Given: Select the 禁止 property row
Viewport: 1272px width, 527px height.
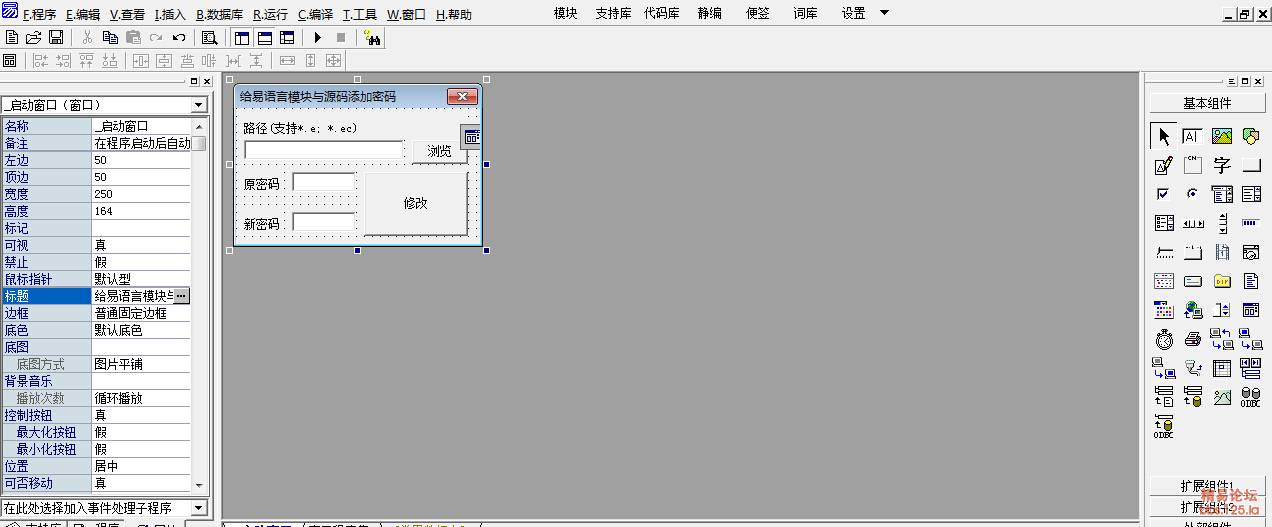Looking at the screenshot, I should tap(96, 262).
